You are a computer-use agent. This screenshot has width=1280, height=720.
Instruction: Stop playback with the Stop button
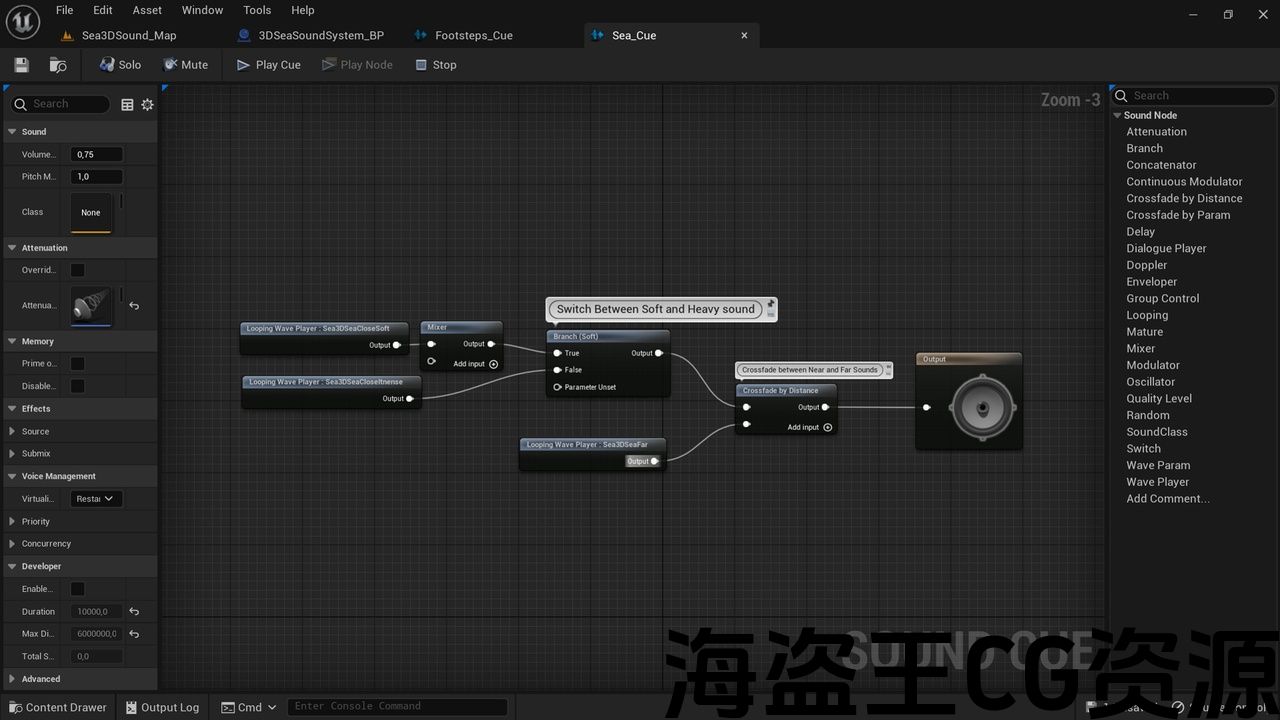435,65
